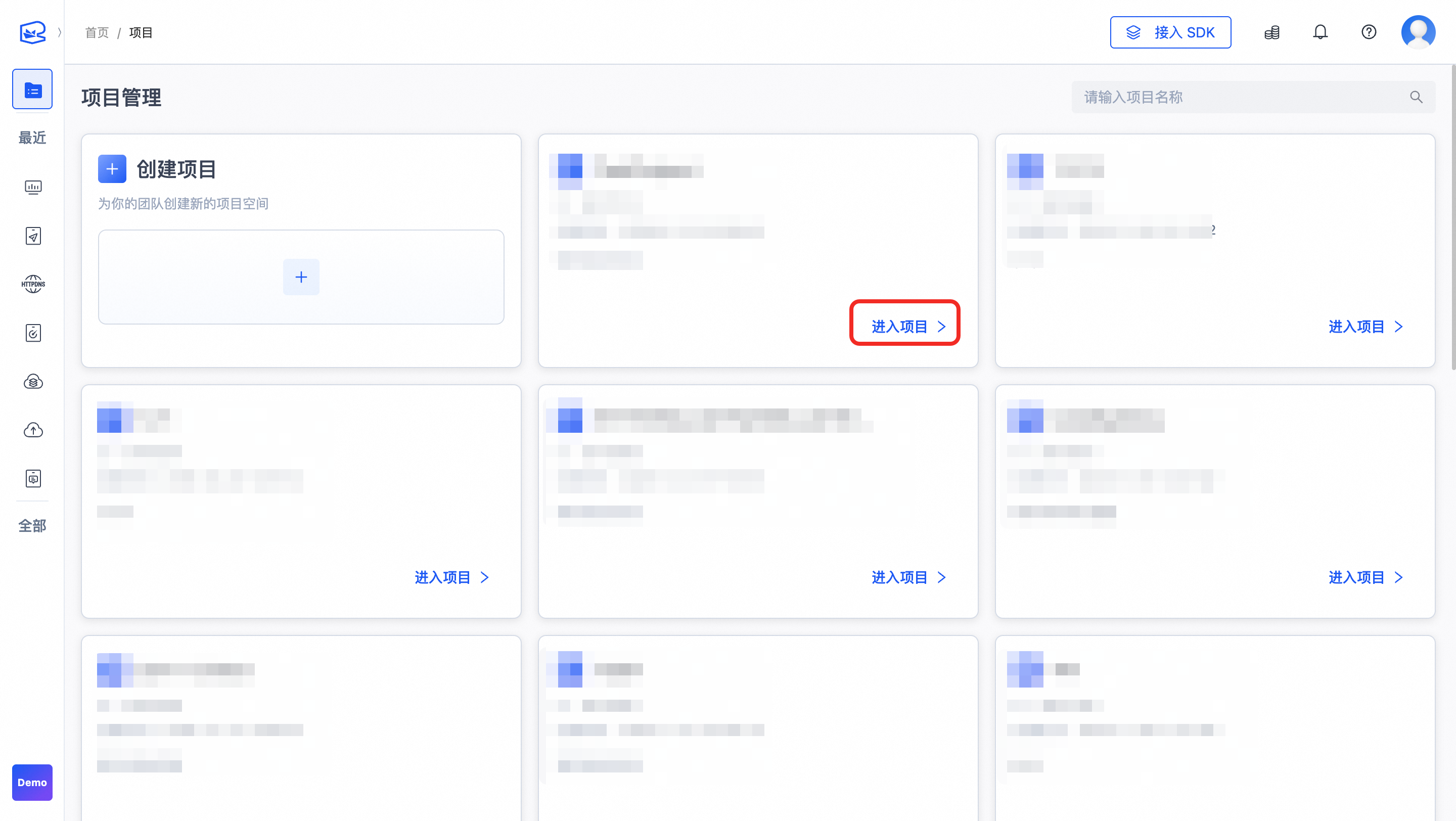Select the HTTPDNS globe sidebar icon
Image resolution: width=1456 pixels, height=821 pixels.
(x=33, y=284)
